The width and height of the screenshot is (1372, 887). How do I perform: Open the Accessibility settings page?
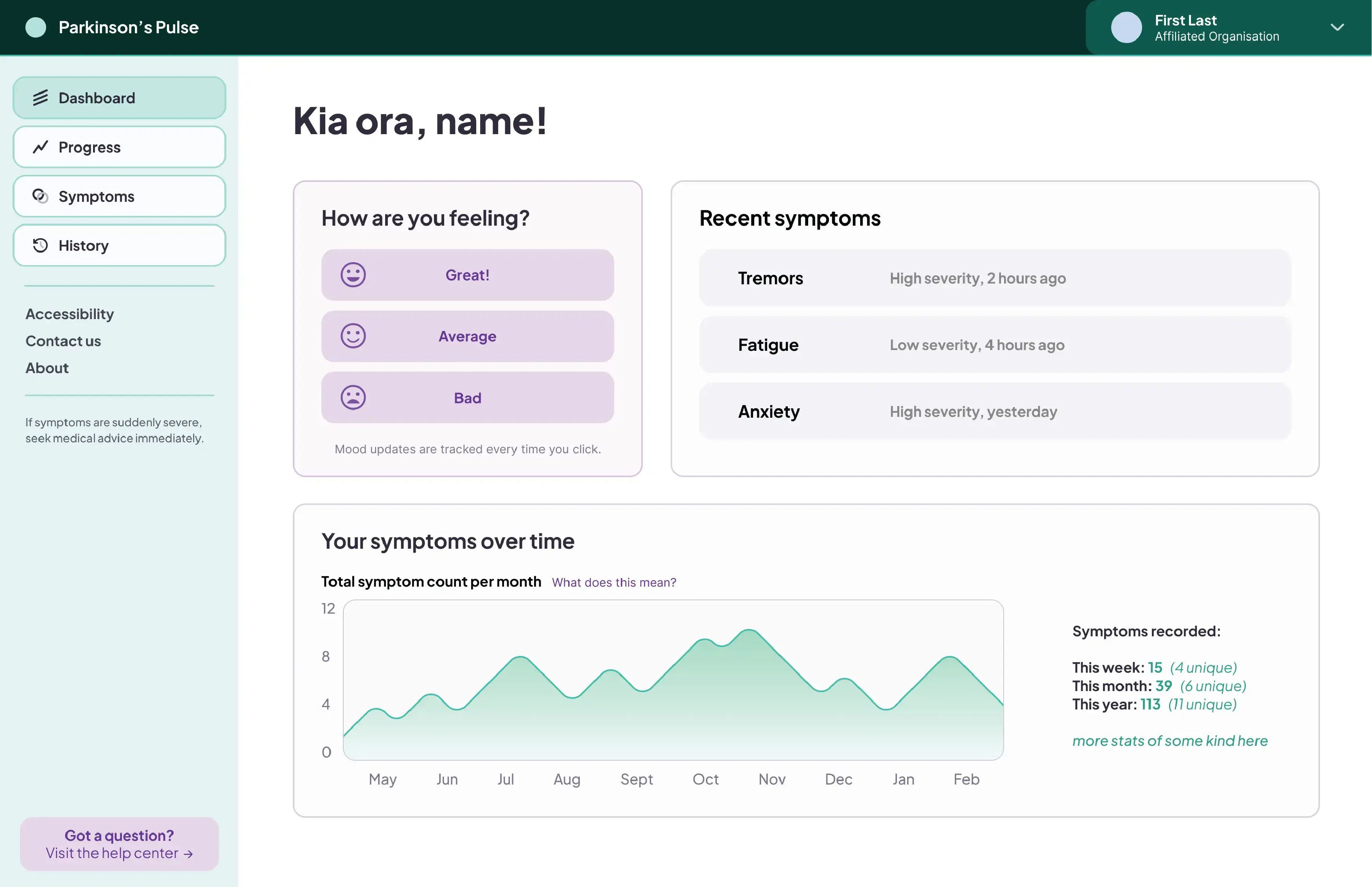click(69, 313)
